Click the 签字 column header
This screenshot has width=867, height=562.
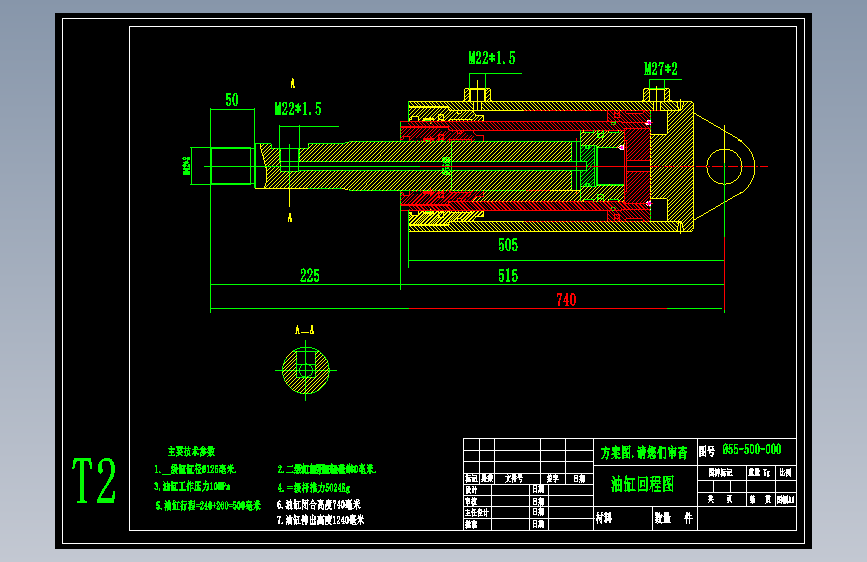(x=552, y=478)
